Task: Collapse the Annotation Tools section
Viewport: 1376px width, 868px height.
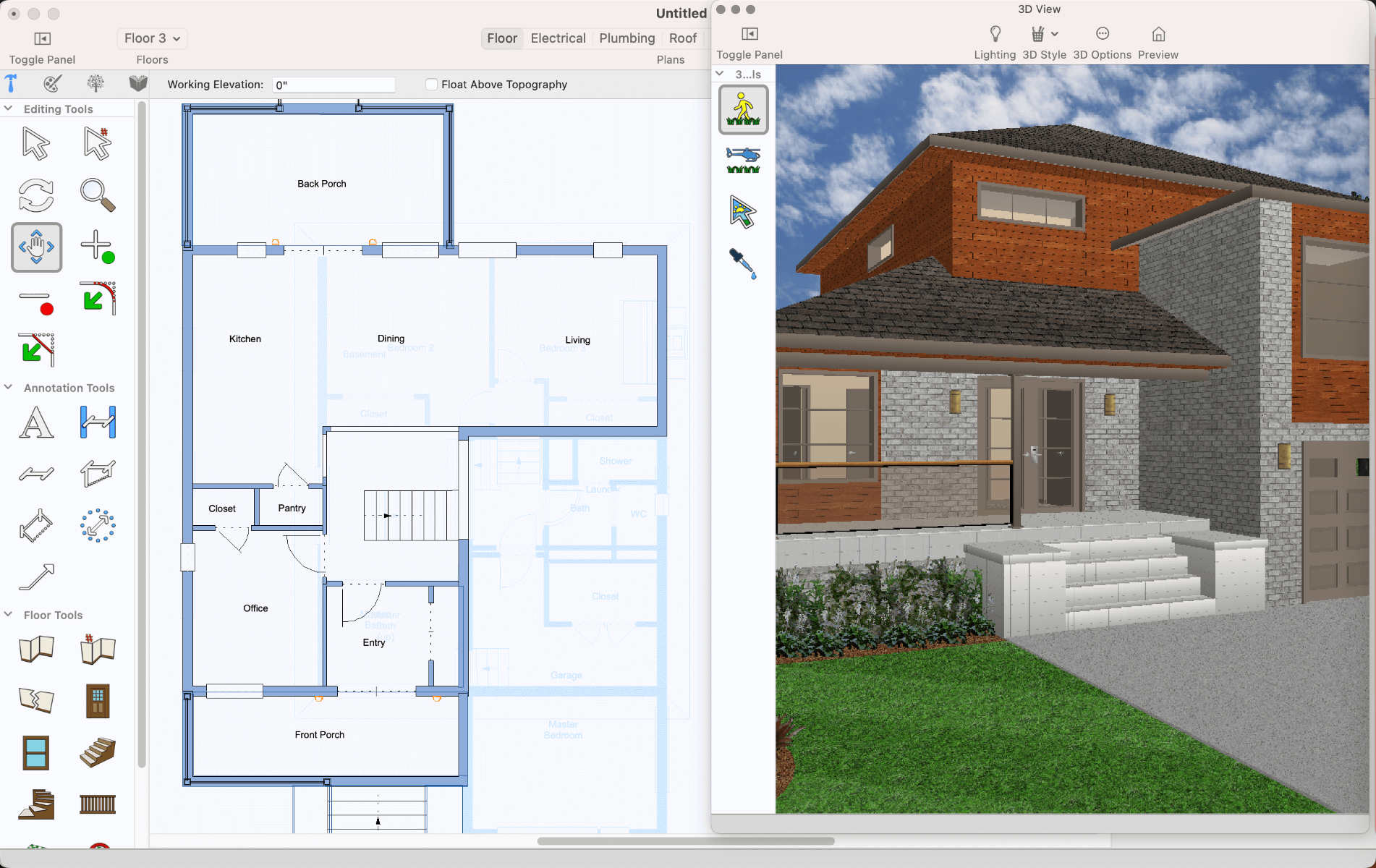Action: pos(9,388)
